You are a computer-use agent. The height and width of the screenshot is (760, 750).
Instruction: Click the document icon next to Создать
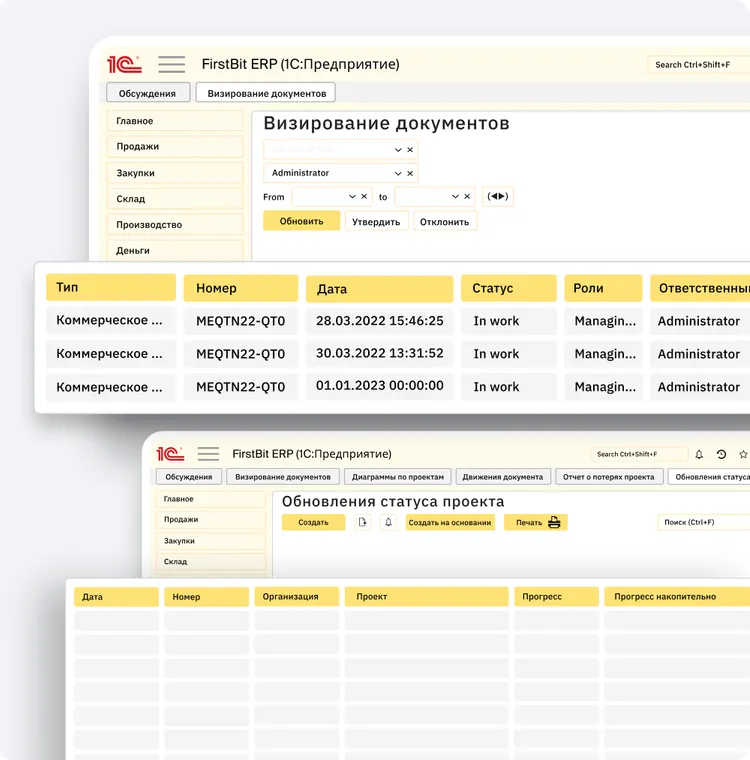[x=362, y=522]
